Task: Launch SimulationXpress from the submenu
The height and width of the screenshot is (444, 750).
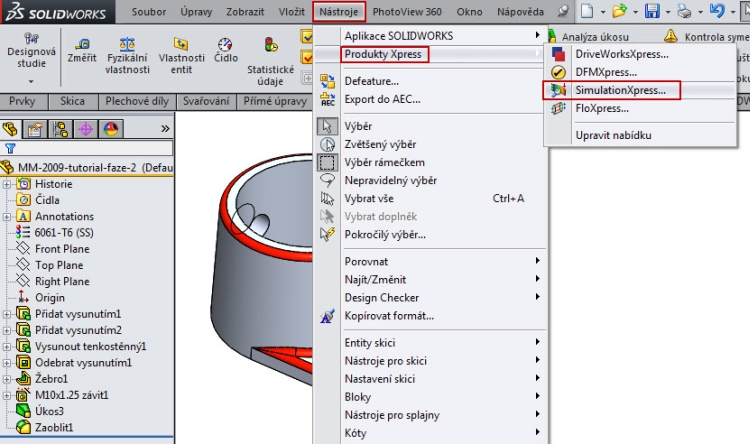Action: coord(620,90)
